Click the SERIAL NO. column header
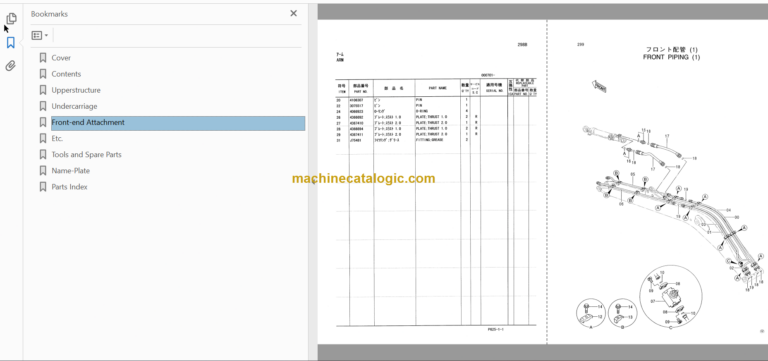 (x=494, y=91)
